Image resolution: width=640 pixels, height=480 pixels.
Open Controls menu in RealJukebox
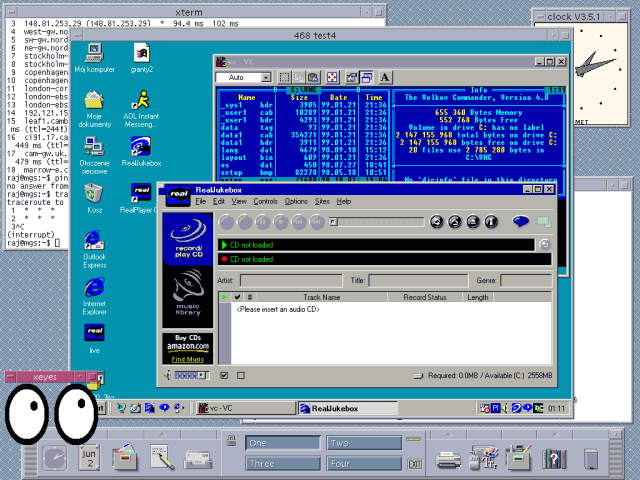point(265,201)
